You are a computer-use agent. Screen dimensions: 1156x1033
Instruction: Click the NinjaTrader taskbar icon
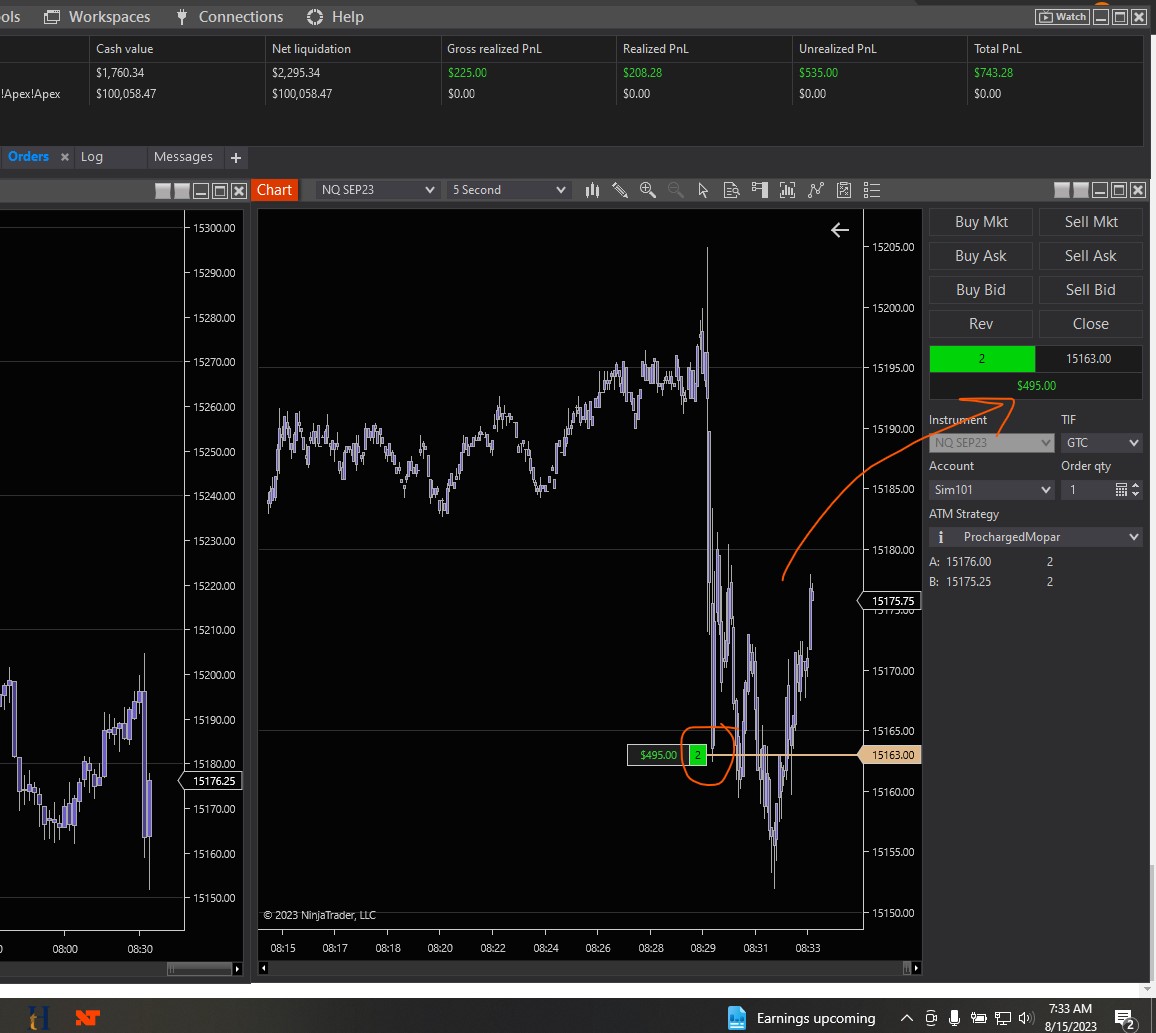tap(88, 1018)
